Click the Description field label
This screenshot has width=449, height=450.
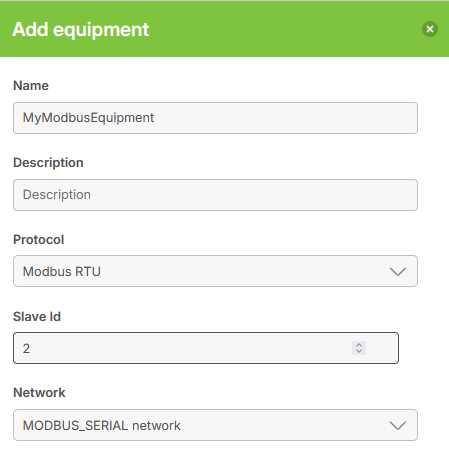pos(48,163)
